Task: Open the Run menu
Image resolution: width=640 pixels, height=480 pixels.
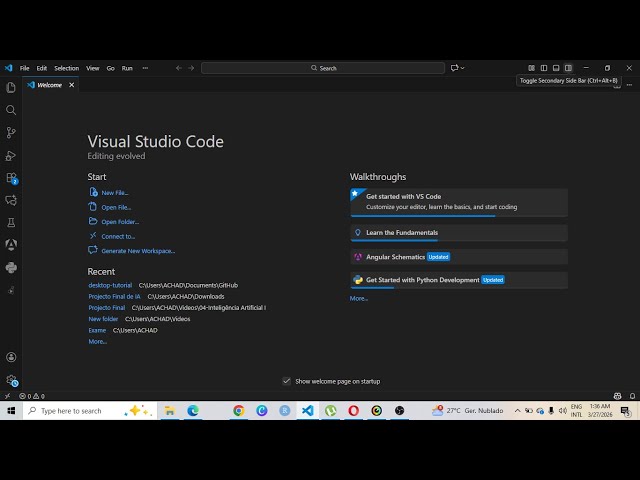Action: [x=127, y=68]
